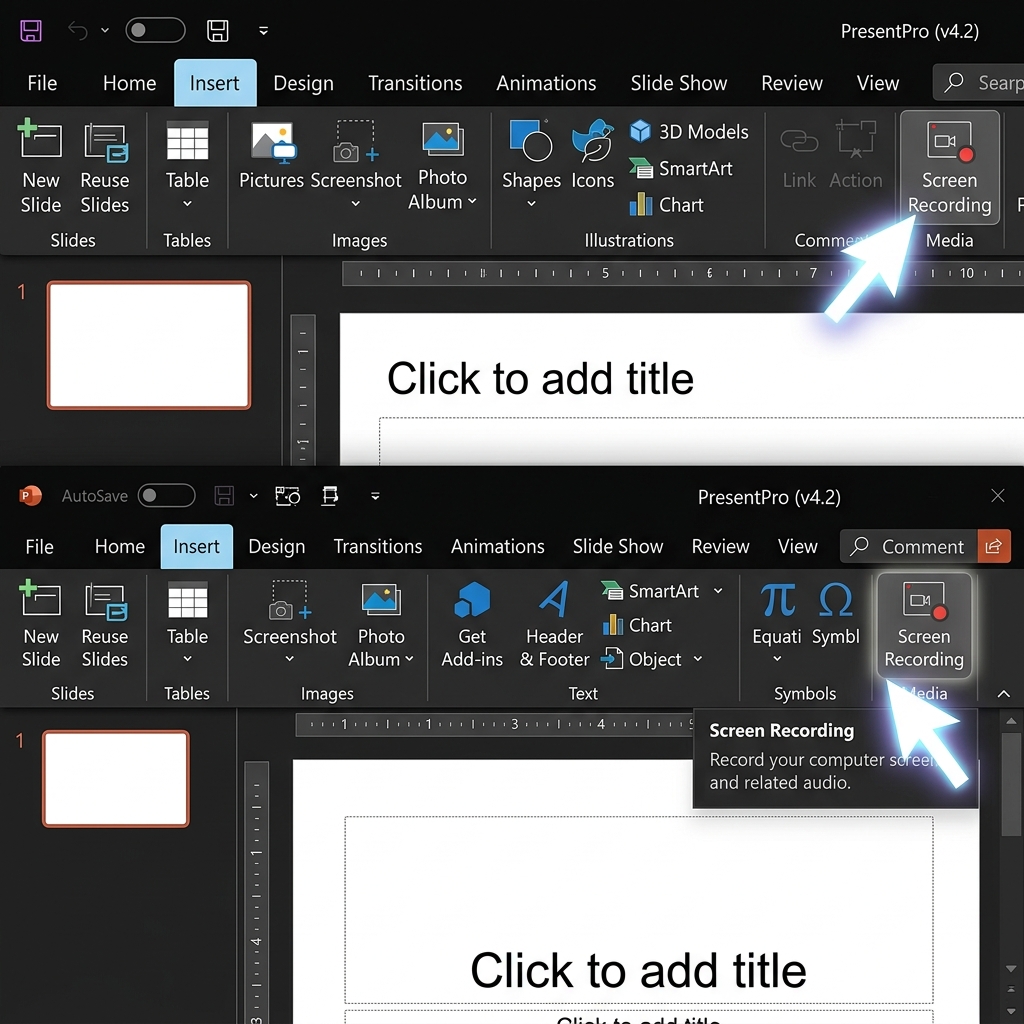This screenshot has width=1024, height=1024.
Task: Click the present-from-start icon in bottom title bar
Action: [330, 496]
